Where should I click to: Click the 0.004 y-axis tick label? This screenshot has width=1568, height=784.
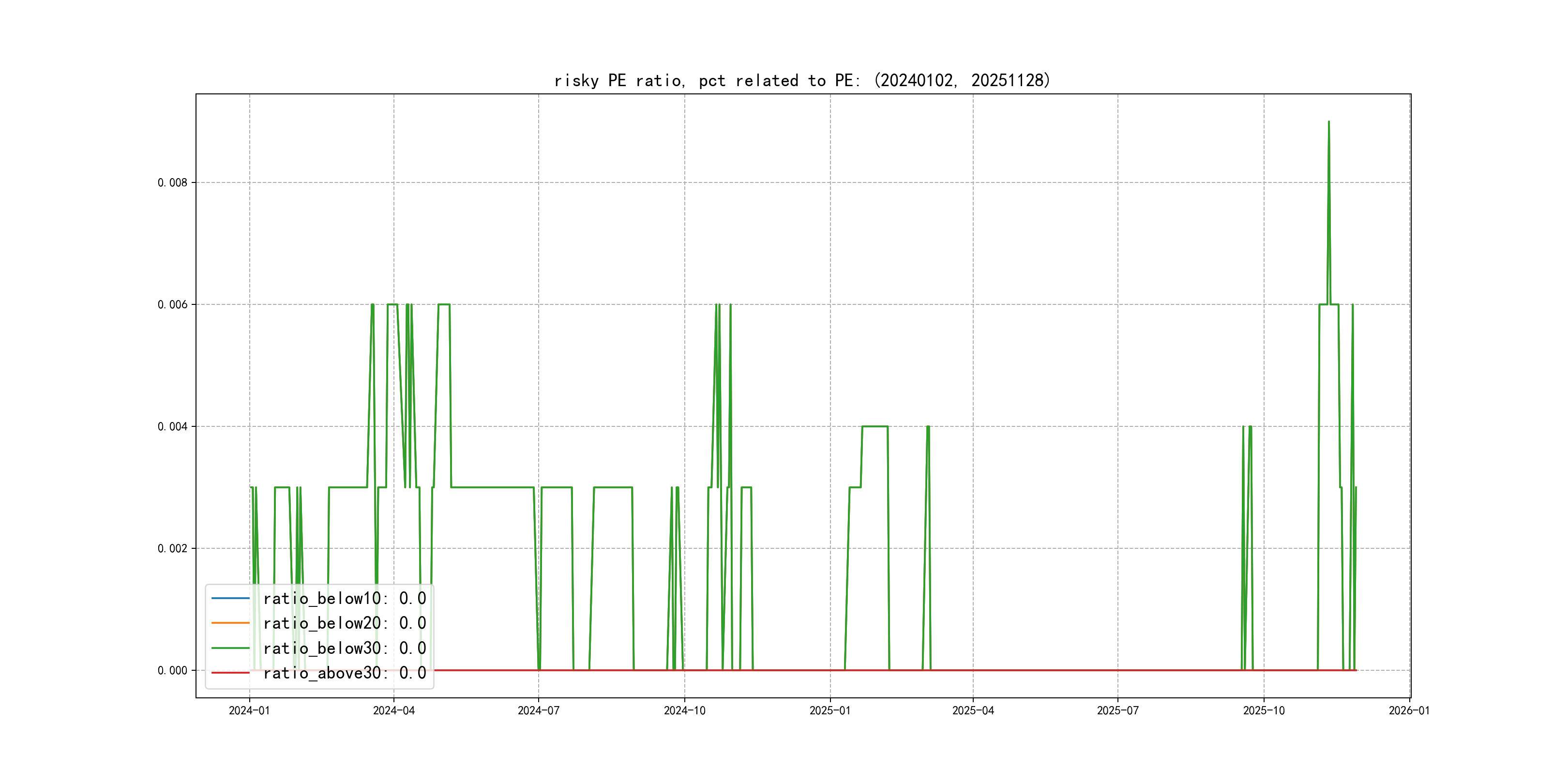(172, 427)
